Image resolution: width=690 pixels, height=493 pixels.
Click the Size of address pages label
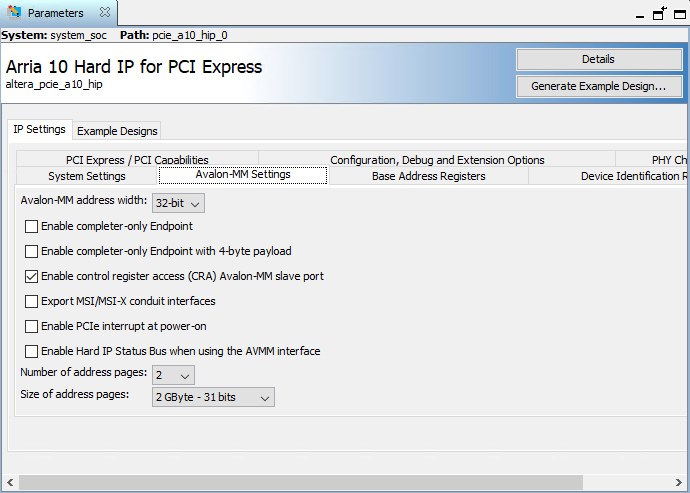click(x=75, y=394)
